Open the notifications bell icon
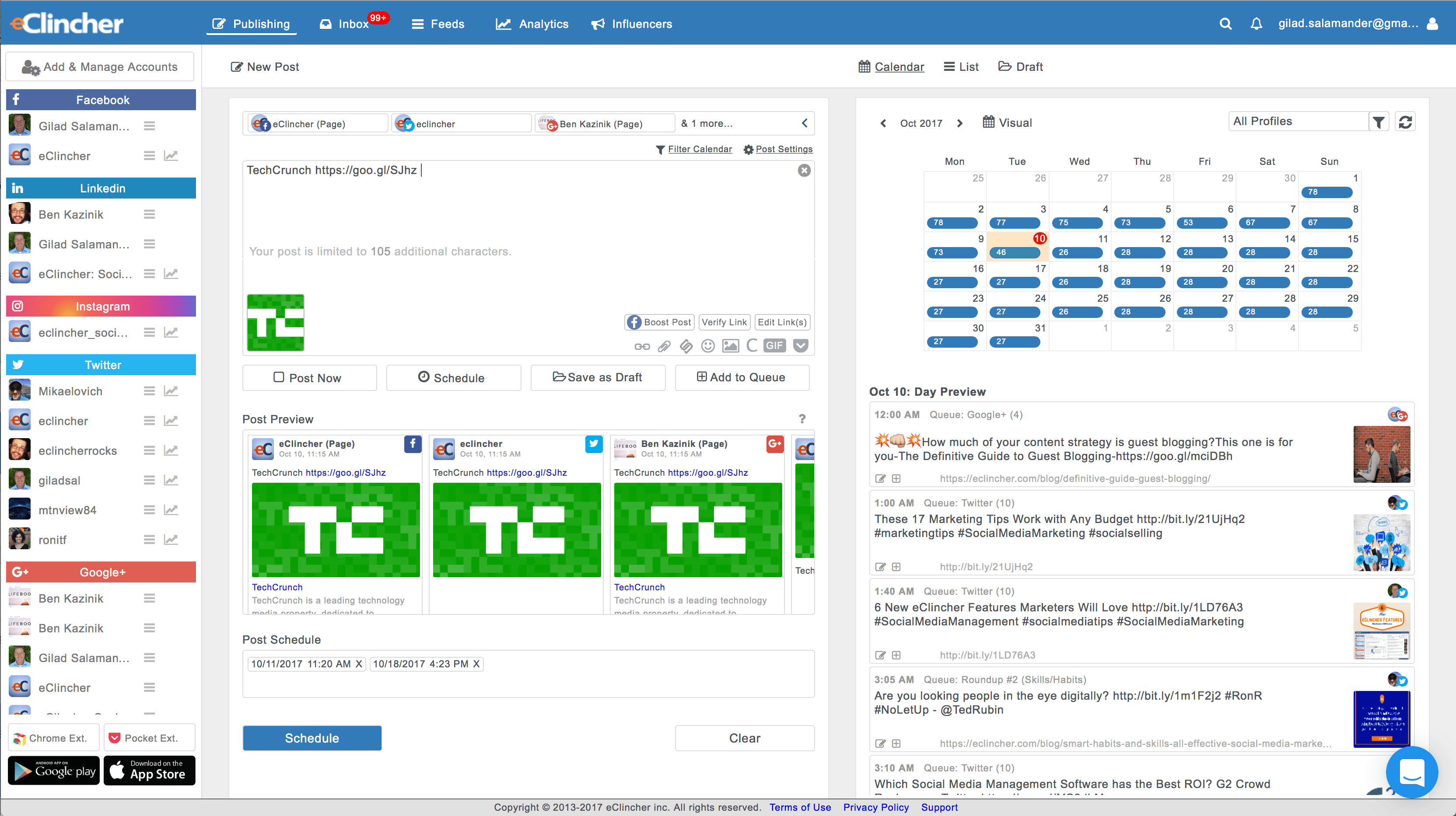This screenshot has width=1456, height=816. [x=1256, y=24]
